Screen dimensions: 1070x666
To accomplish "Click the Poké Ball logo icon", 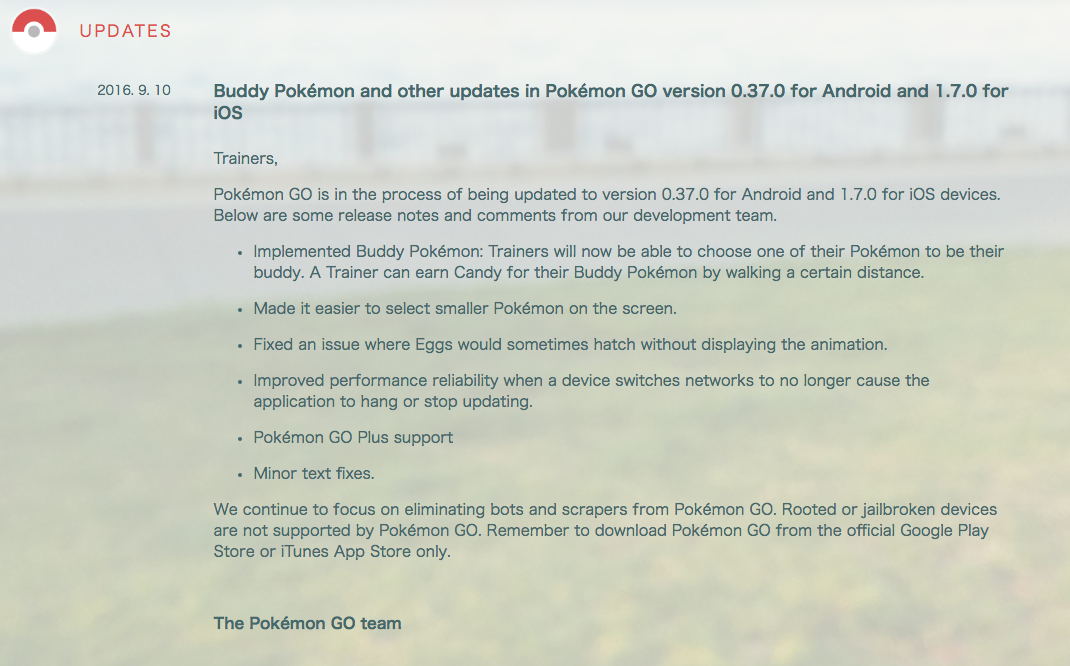I will point(34,31).
